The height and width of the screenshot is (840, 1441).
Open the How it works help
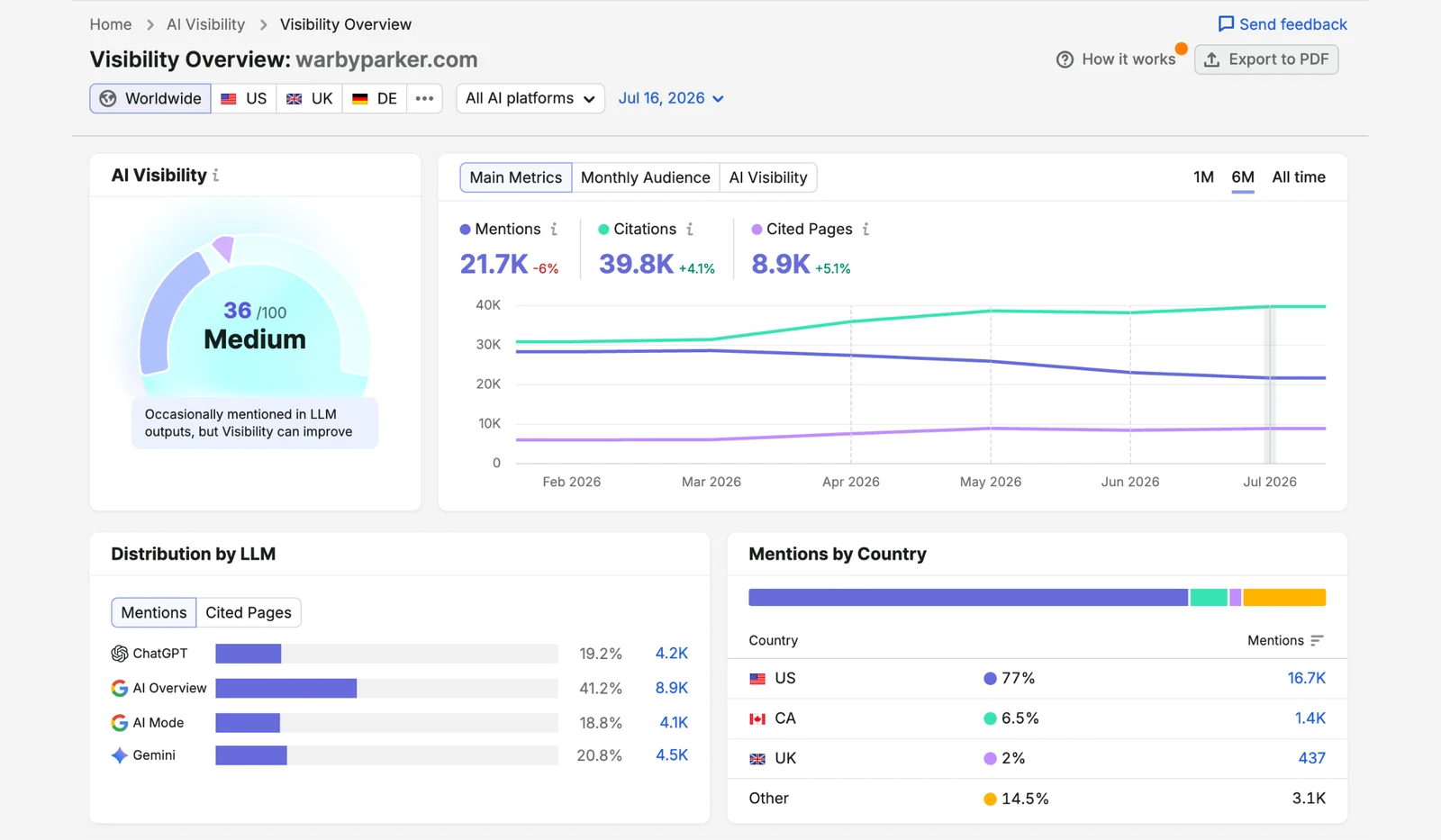point(1116,59)
